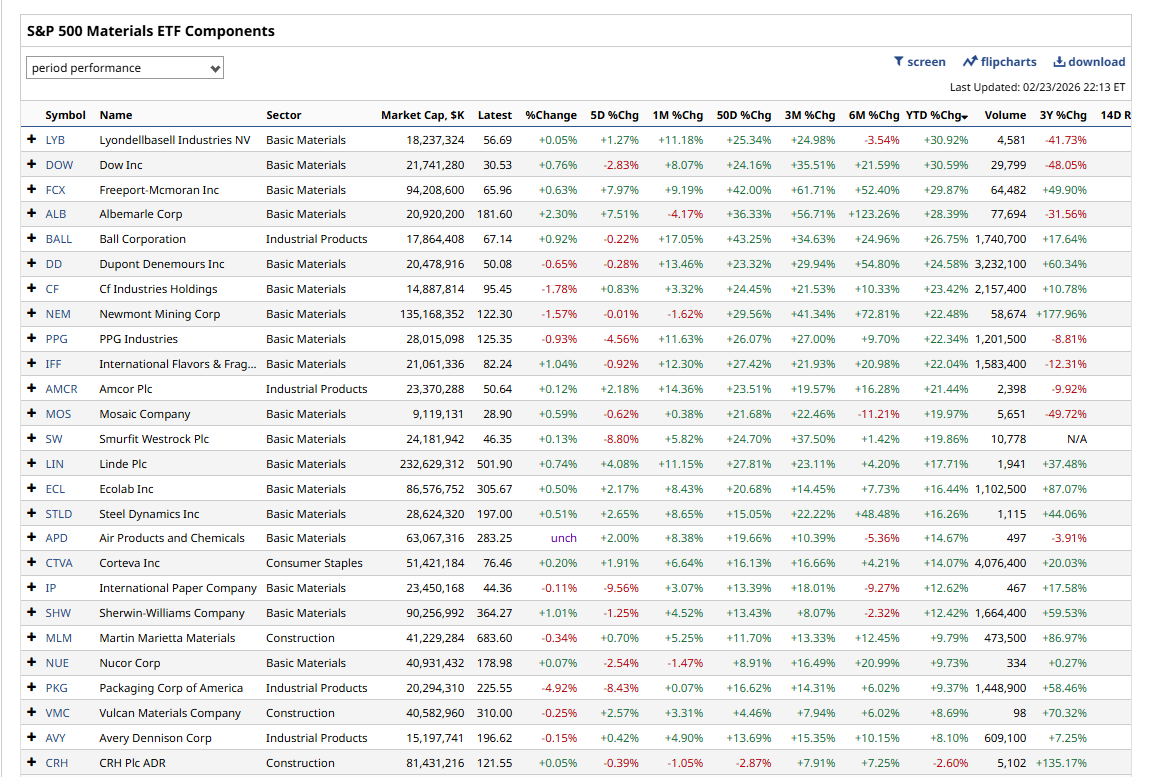Sort by the Symbol column header

66,115
